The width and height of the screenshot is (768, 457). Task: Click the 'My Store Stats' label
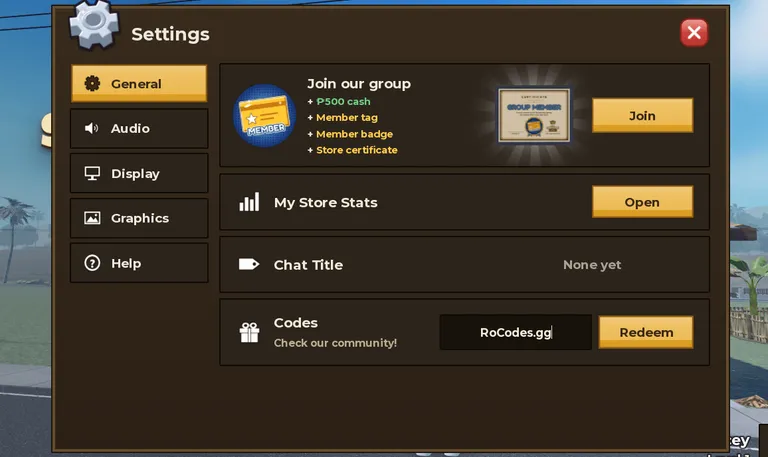(326, 202)
